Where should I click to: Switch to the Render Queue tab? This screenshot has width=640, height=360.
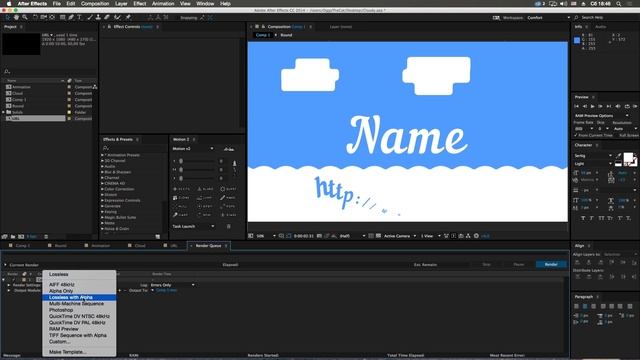pyautogui.click(x=209, y=246)
